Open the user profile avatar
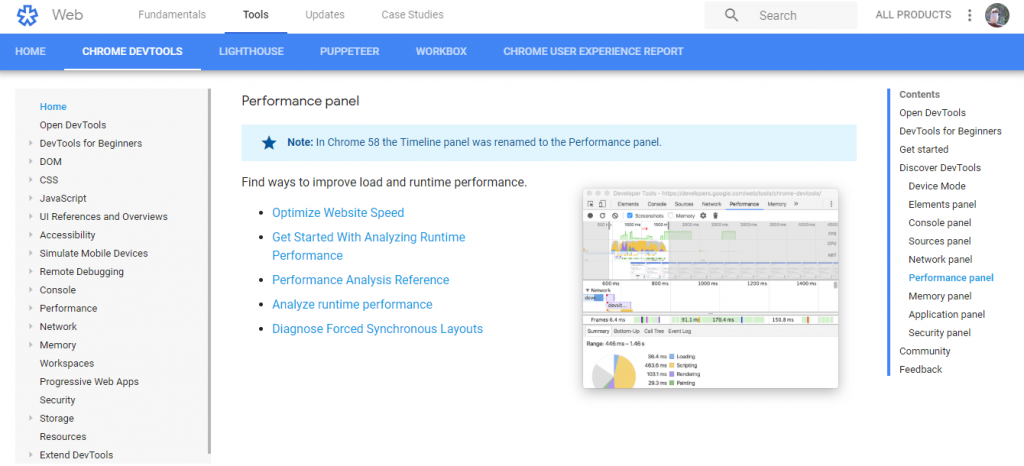The width and height of the screenshot is (1024, 466). click(x=997, y=15)
